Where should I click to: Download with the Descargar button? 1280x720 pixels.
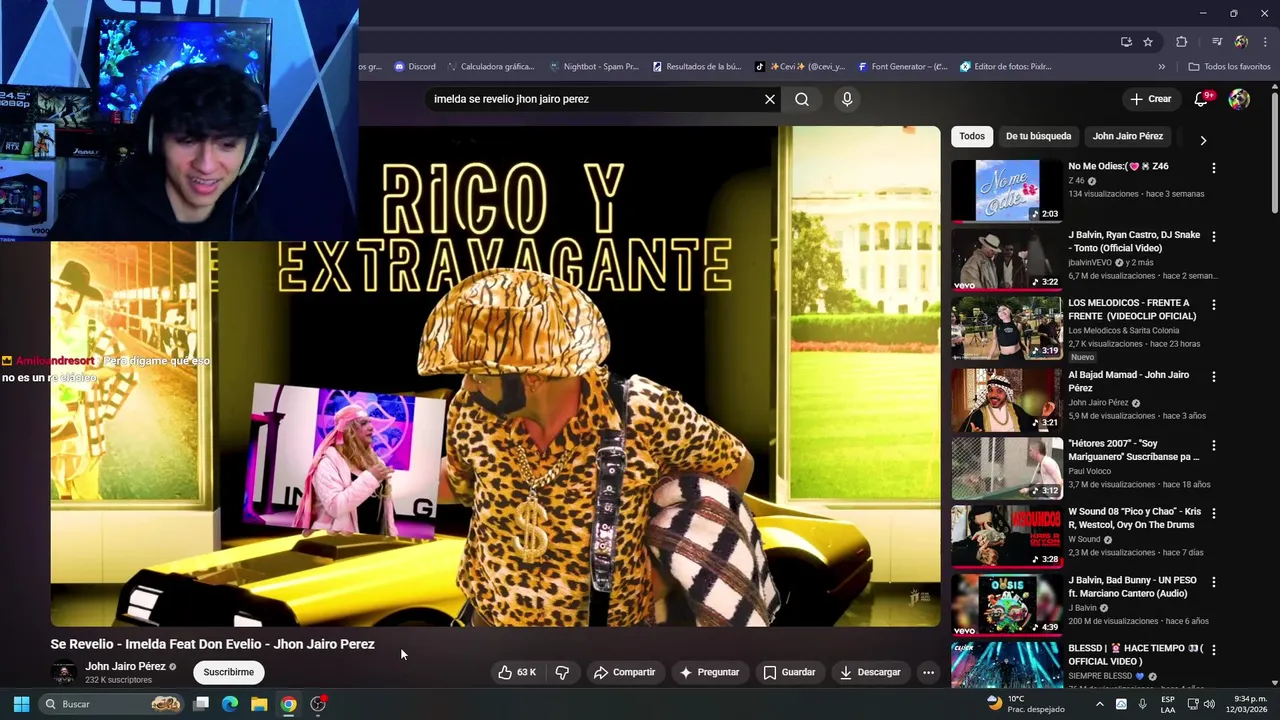(x=870, y=672)
